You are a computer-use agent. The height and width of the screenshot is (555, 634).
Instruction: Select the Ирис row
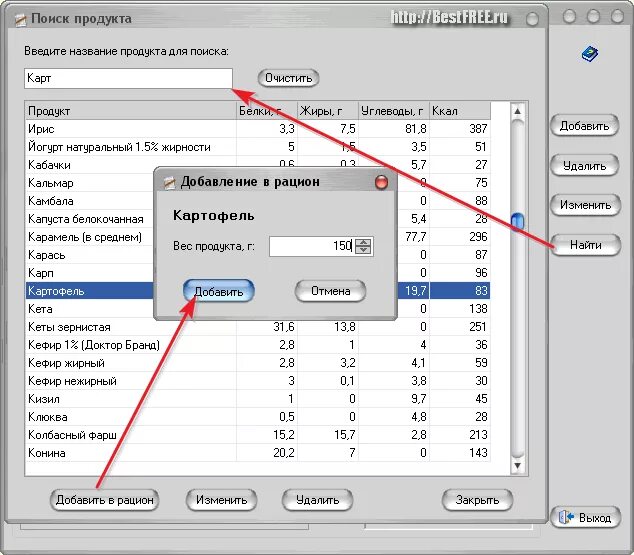click(x=258, y=129)
